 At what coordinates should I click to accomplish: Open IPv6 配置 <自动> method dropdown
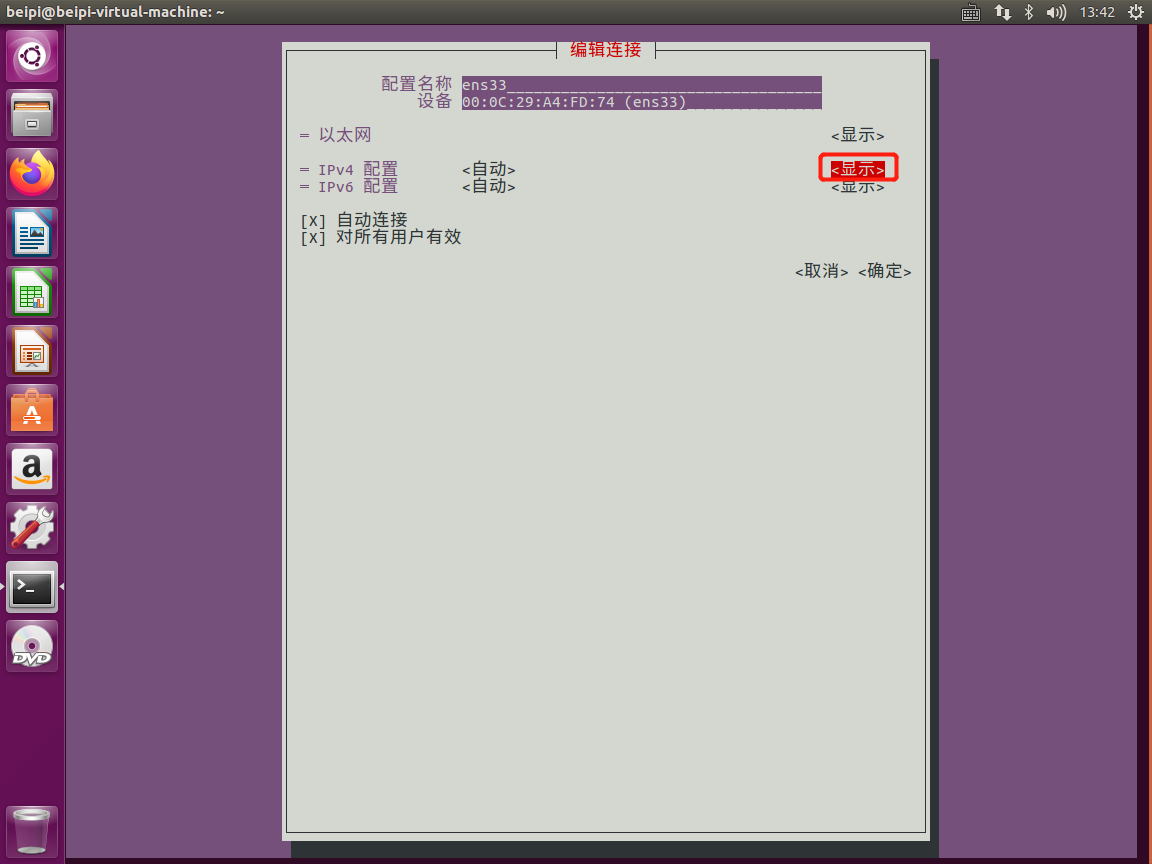(x=489, y=187)
